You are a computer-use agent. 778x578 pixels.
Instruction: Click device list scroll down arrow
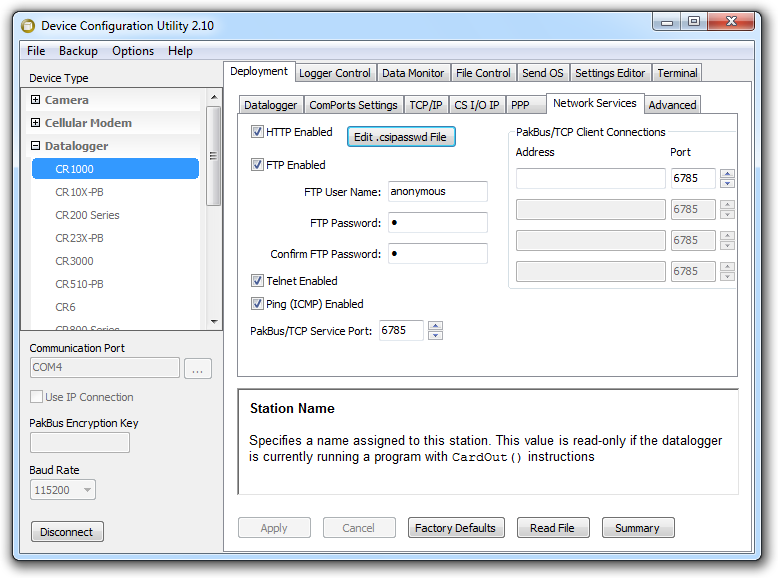pos(214,321)
